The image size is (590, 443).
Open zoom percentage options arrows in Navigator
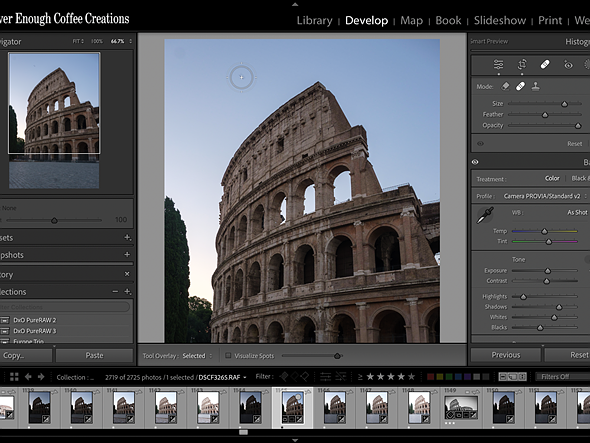pyautogui.click(x=131, y=41)
